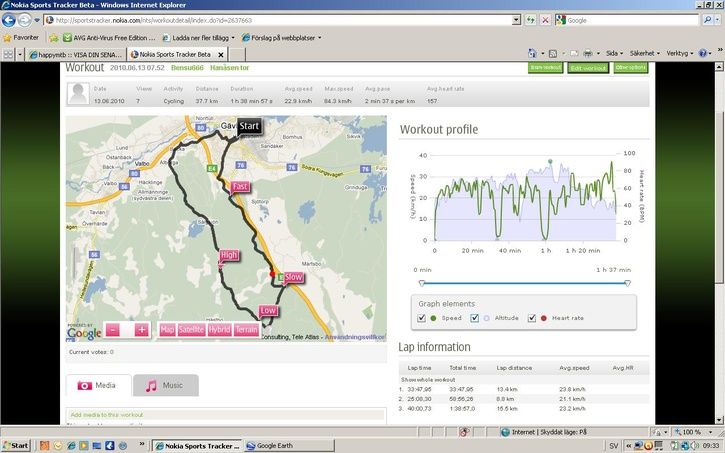Close the Nokia Sports Tracker Beta tab
Viewport: 725px width, 453px height.
221,55
